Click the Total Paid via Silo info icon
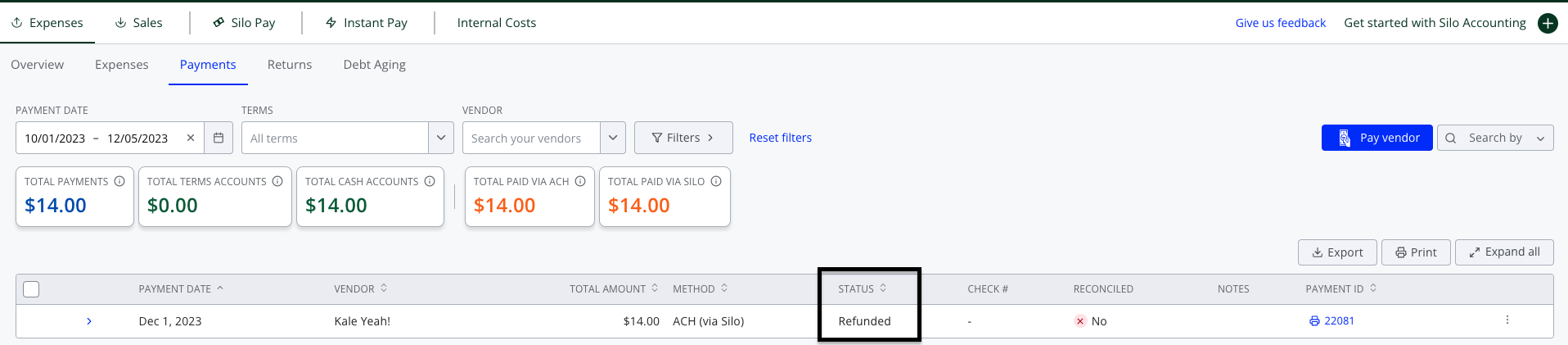Image resolution: width=1568 pixels, height=345 pixels. pos(716,181)
